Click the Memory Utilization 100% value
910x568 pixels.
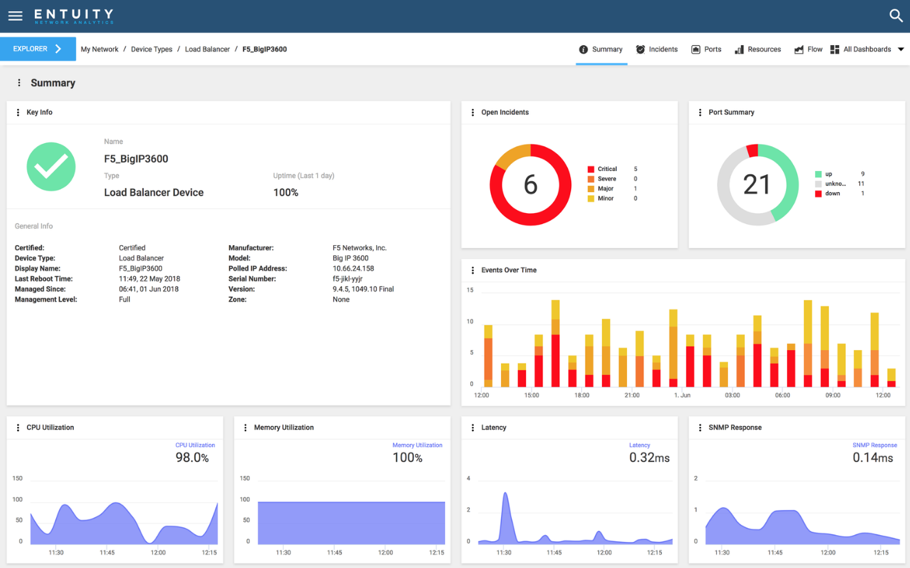(x=407, y=458)
